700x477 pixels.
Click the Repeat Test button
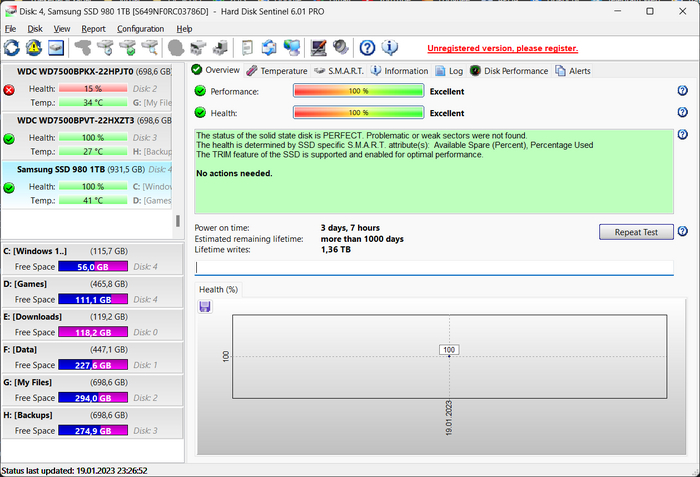pyautogui.click(x=636, y=232)
